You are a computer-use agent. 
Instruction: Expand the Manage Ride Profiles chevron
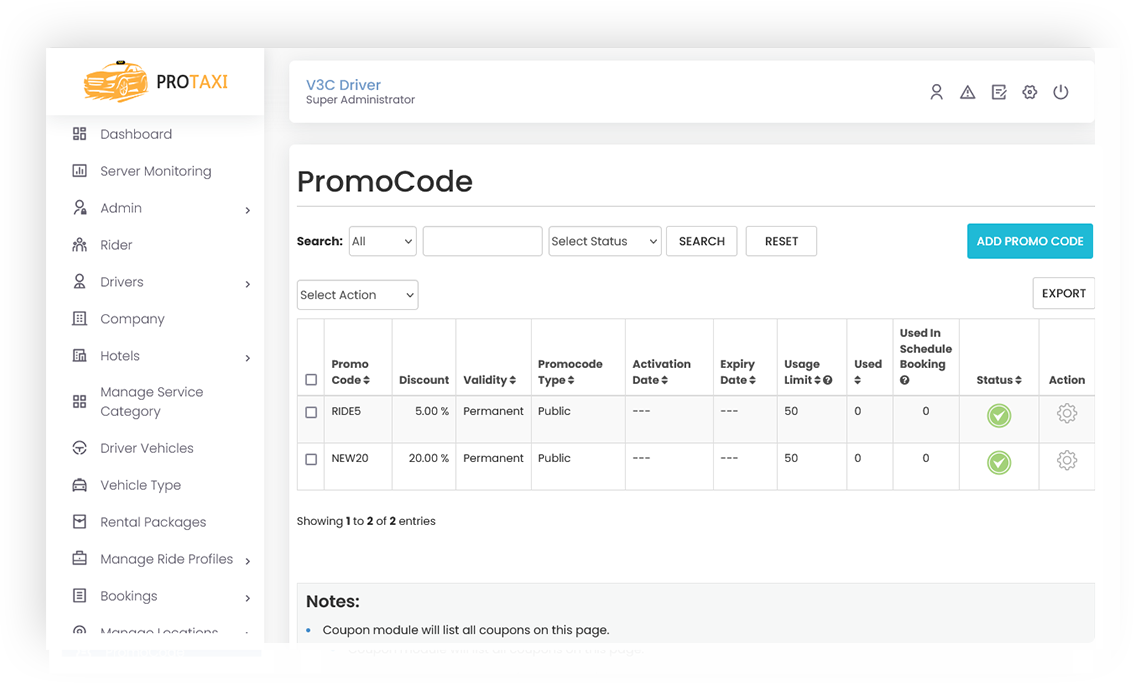248,561
